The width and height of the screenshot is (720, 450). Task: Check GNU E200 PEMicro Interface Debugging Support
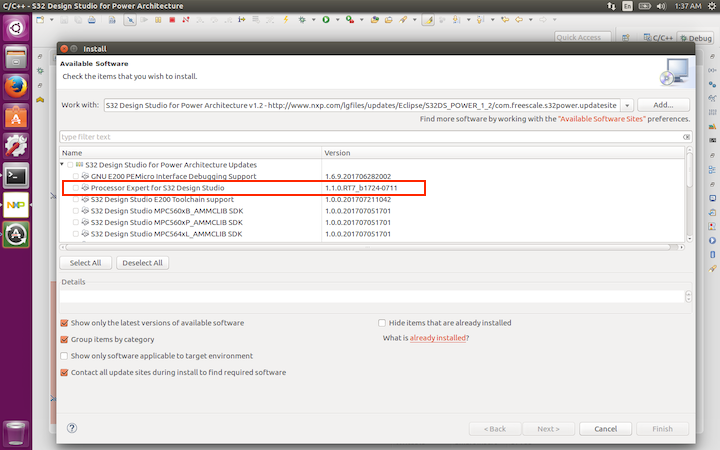pyautogui.click(x=76, y=176)
